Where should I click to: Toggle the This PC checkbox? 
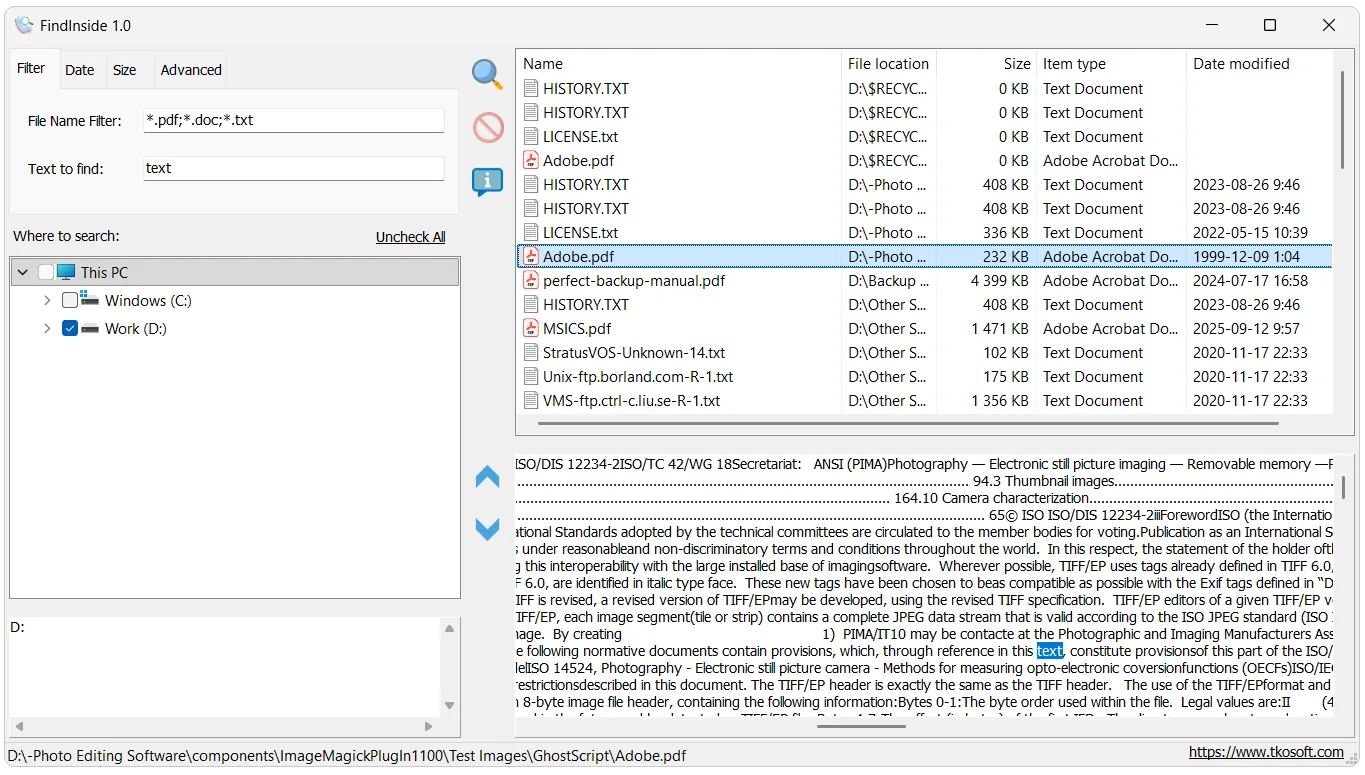46,272
